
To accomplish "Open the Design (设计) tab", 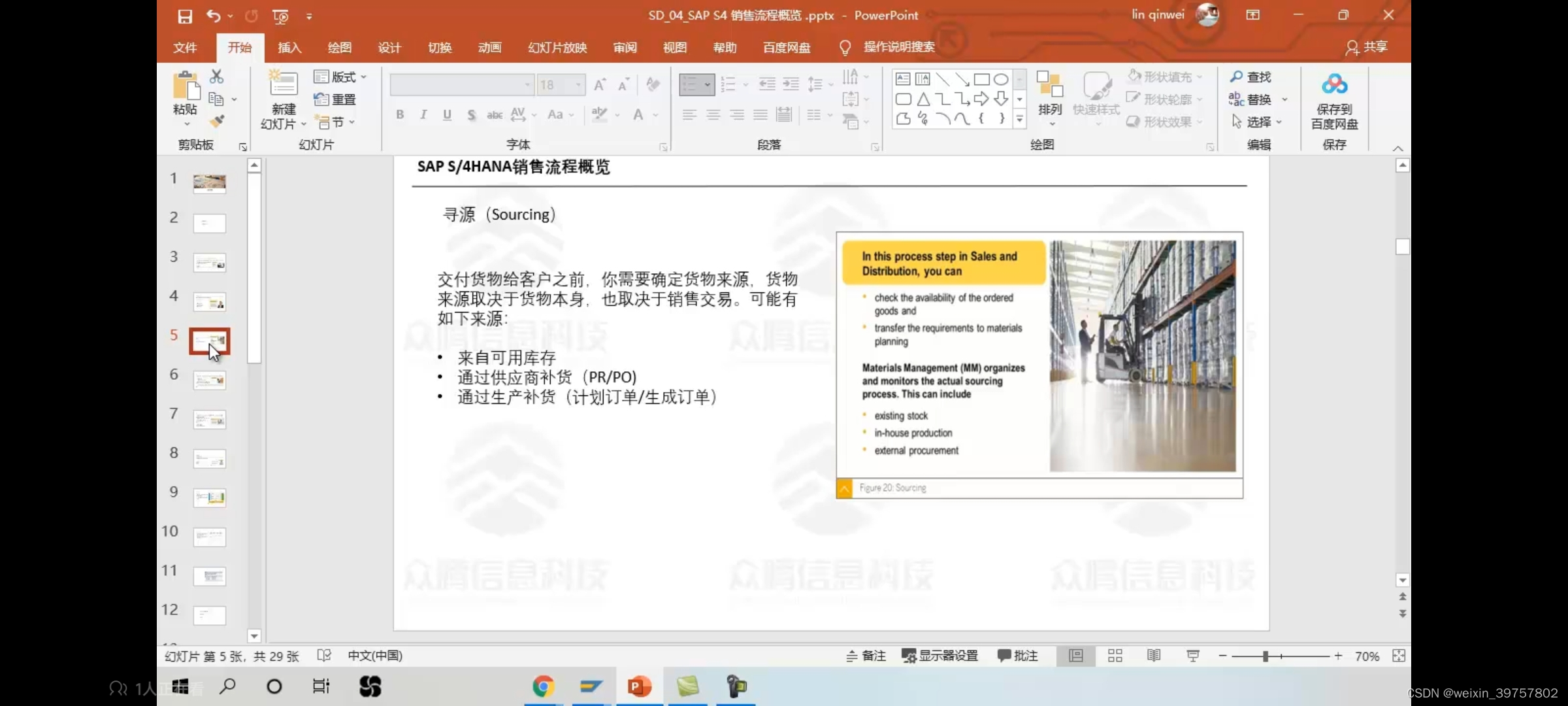I will pos(389,48).
